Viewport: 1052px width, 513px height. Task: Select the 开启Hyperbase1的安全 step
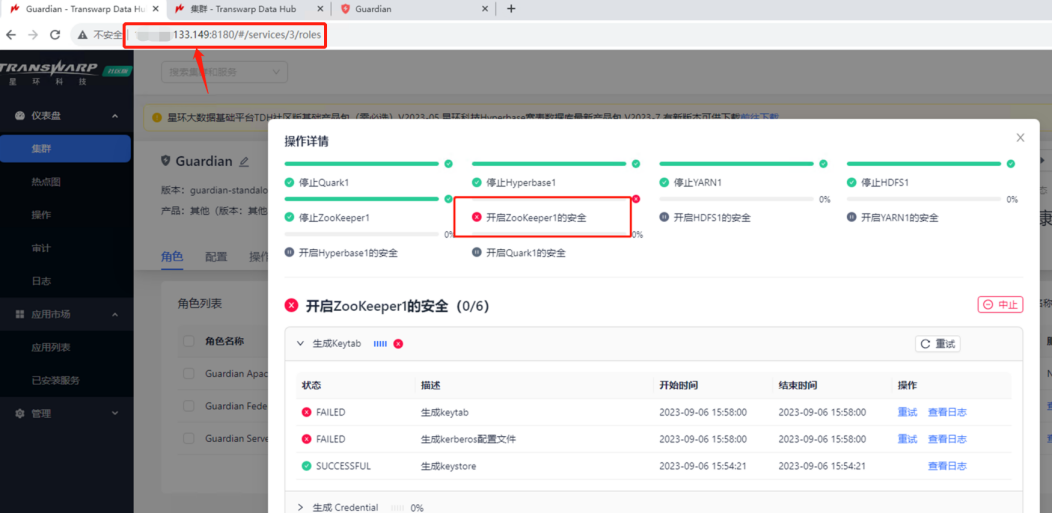click(x=348, y=253)
